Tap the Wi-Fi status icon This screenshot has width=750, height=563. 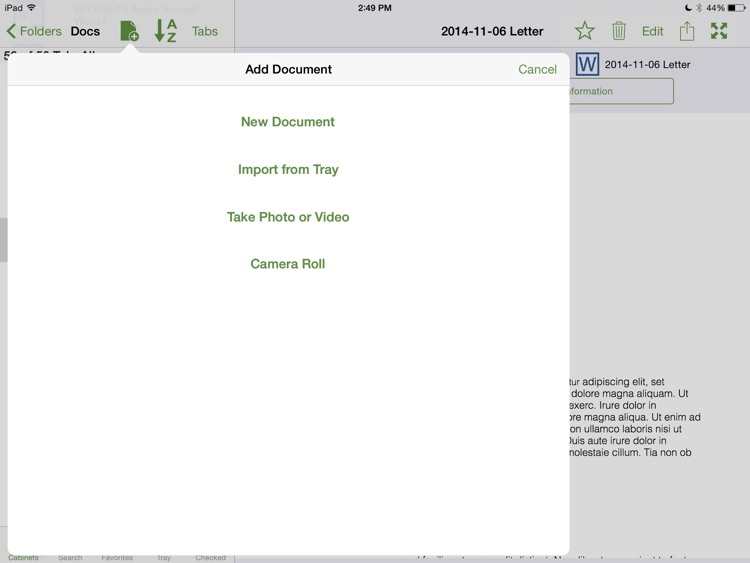pos(31,7)
